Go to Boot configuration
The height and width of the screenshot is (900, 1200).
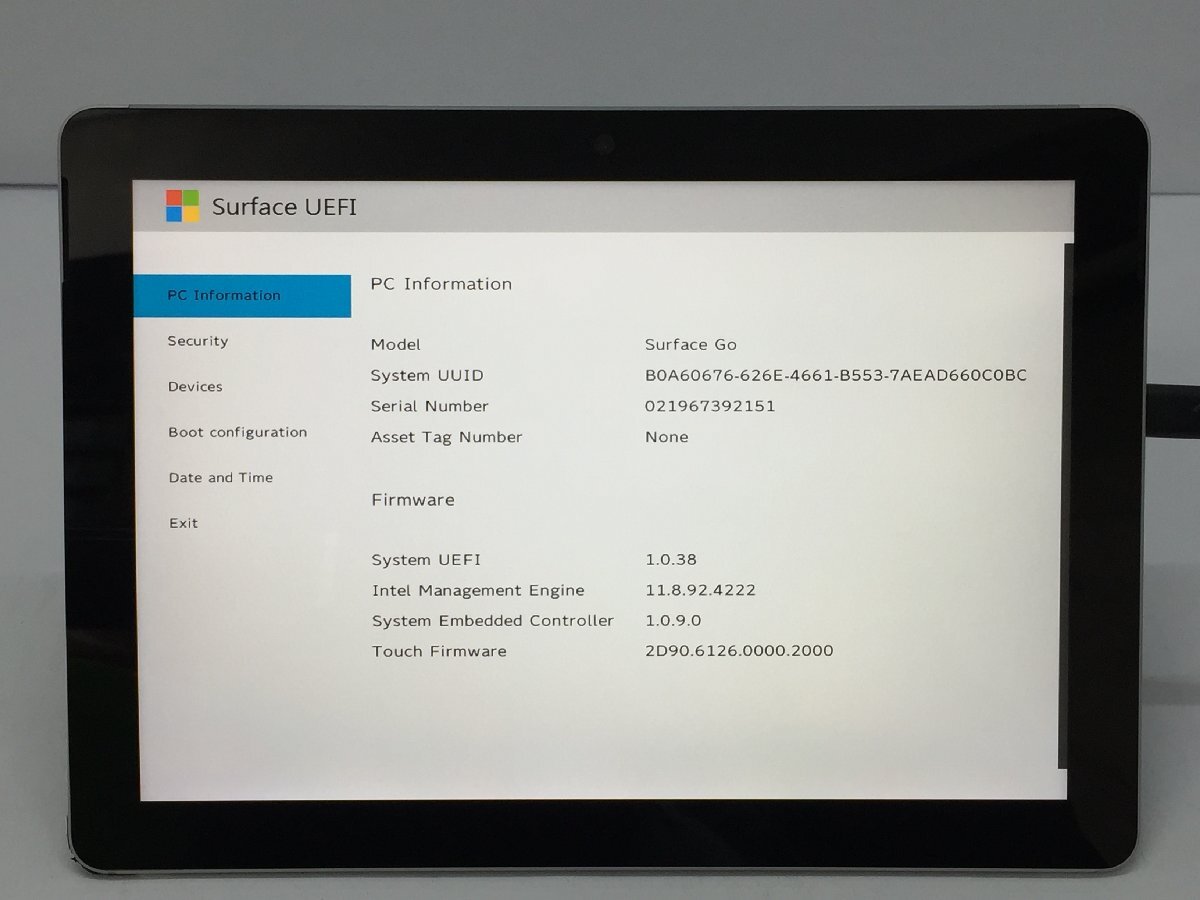click(238, 433)
